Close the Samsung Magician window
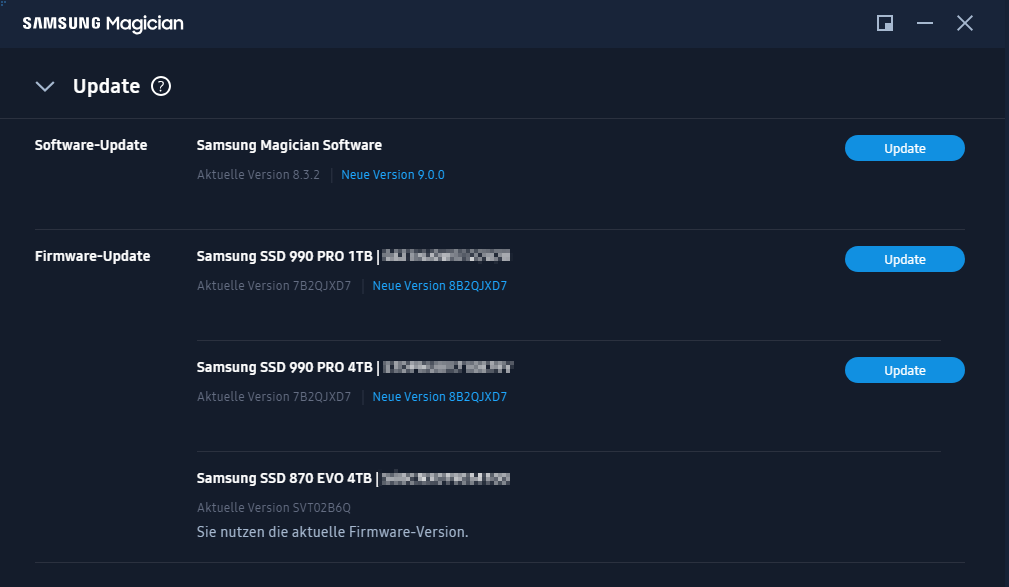This screenshot has width=1009, height=587. tap(965, 23)
